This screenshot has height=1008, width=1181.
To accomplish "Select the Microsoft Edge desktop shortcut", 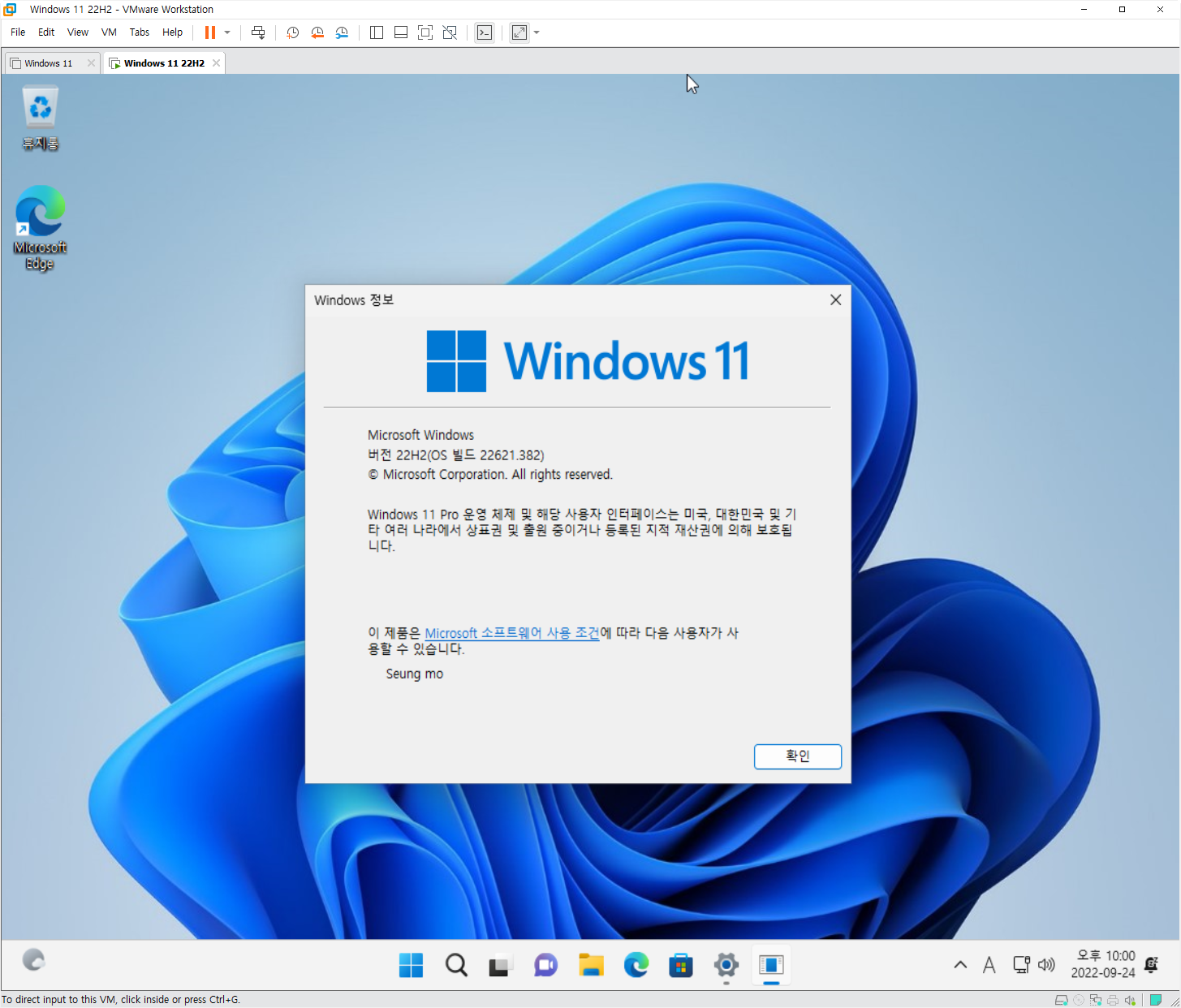I will pyautogui.click(x=40, y=228).
